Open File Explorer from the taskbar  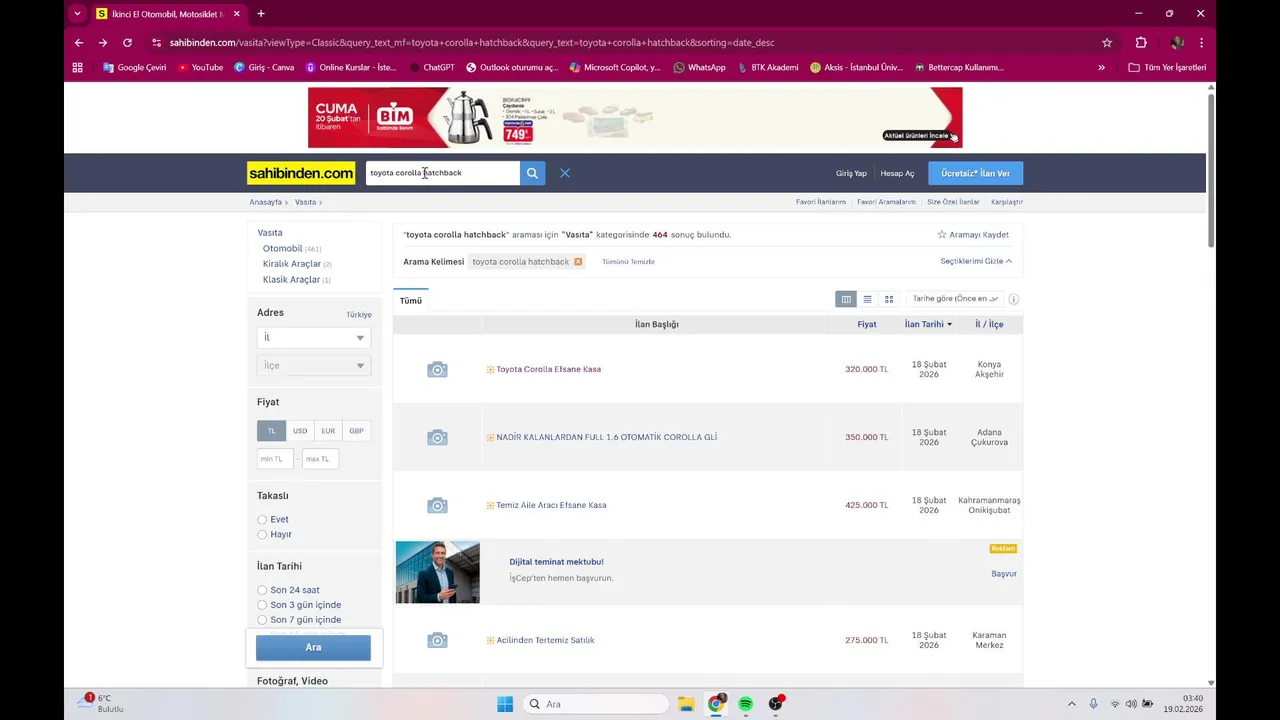pyautogui.click(x=686, y=704)
